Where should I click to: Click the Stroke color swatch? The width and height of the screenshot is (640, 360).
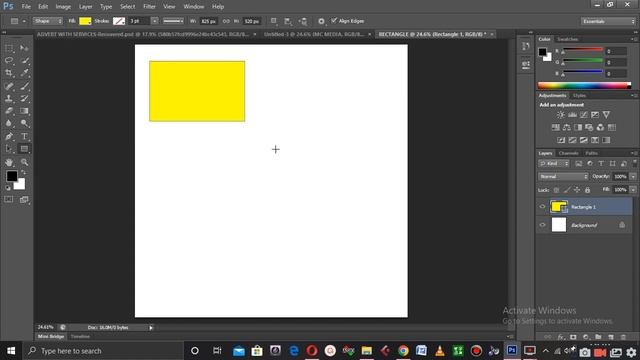click(x=119, y=21)
